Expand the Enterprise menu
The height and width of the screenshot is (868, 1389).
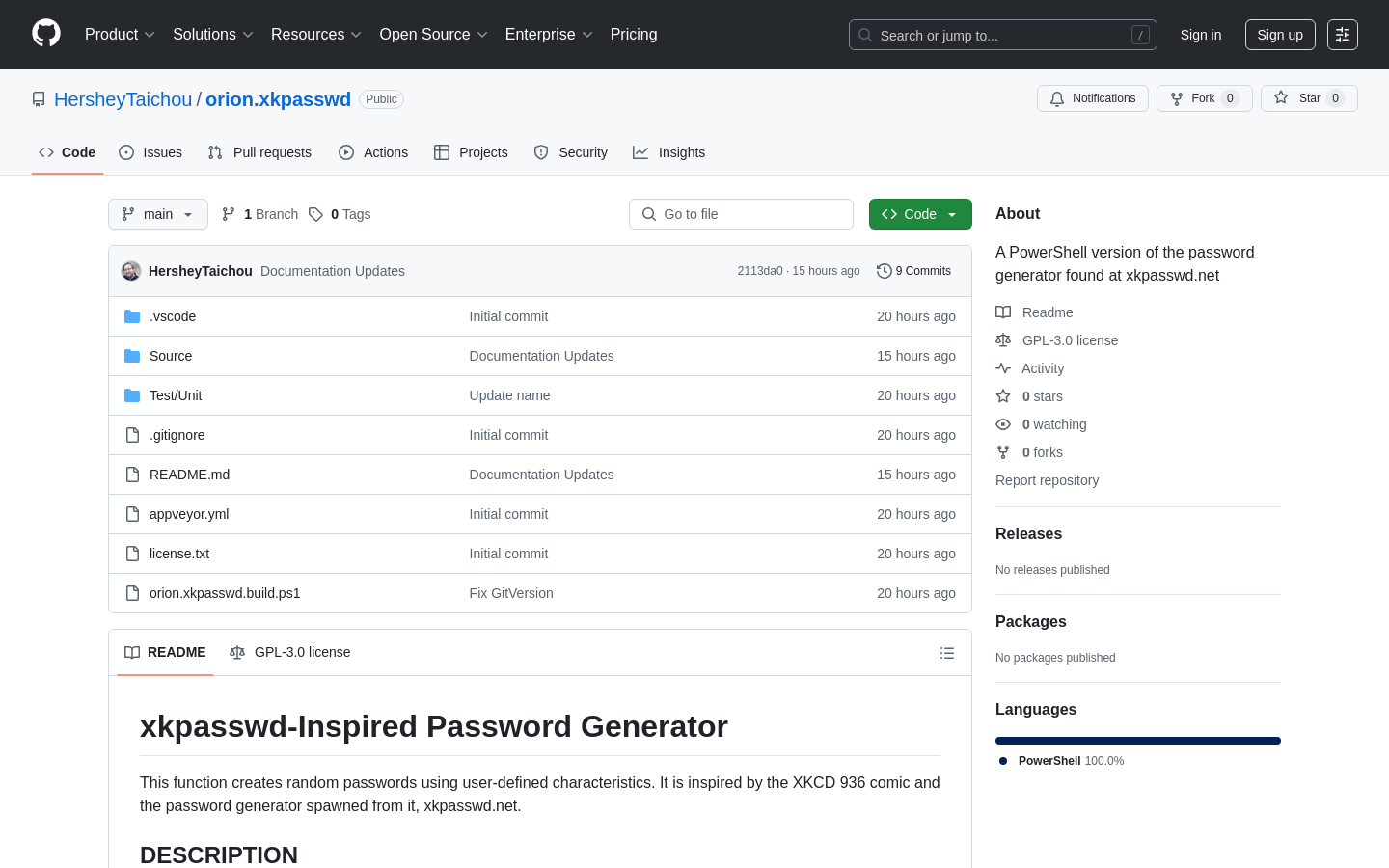click(549, 35)
